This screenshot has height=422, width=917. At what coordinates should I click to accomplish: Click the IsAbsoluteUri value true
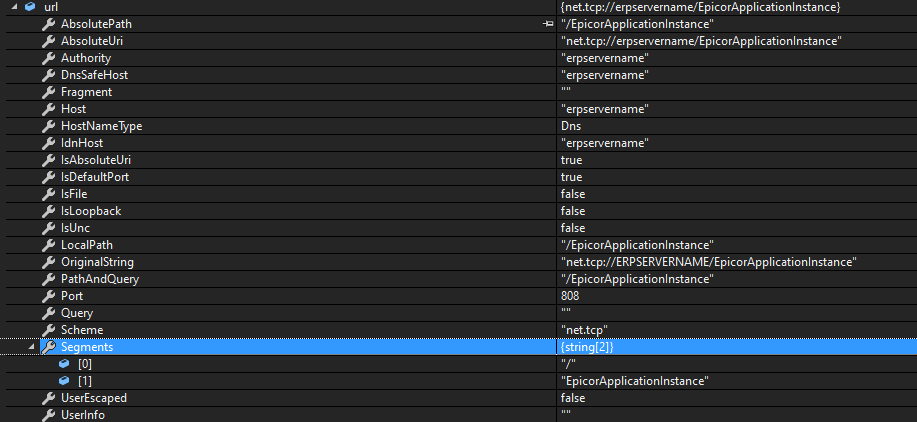coord(571,160)
